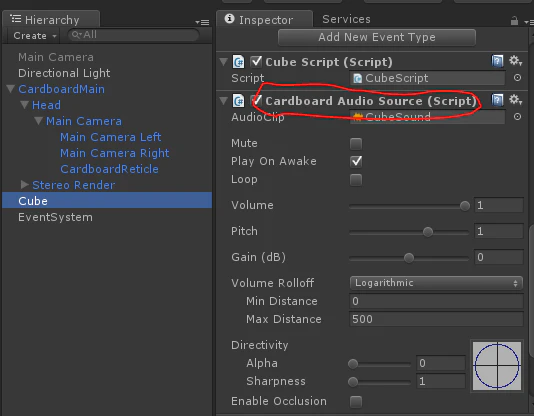534x416 pixels.
Task: Click Cardboard Audio Source C# script icon
Action: [x=238, y=101]
